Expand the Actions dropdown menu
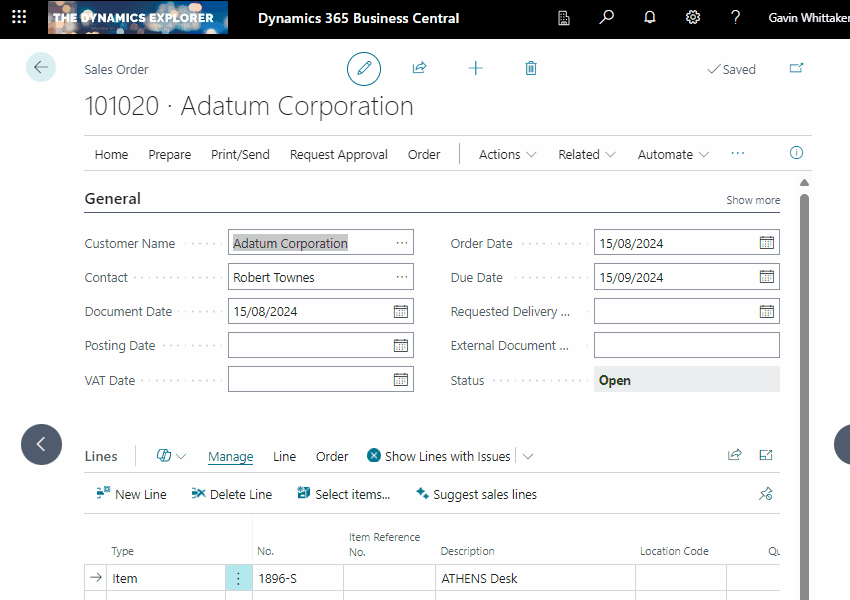The image size is (850, 600). (507, 154)
